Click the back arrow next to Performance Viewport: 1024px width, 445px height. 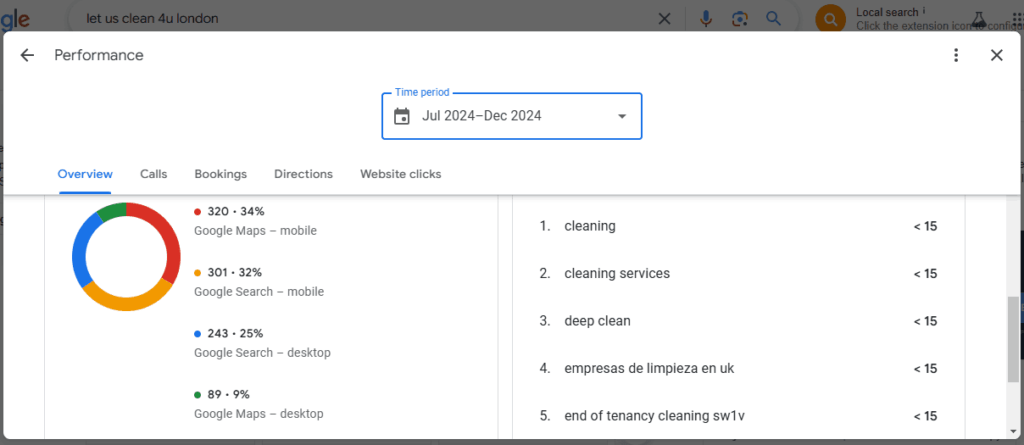point(27,56)
